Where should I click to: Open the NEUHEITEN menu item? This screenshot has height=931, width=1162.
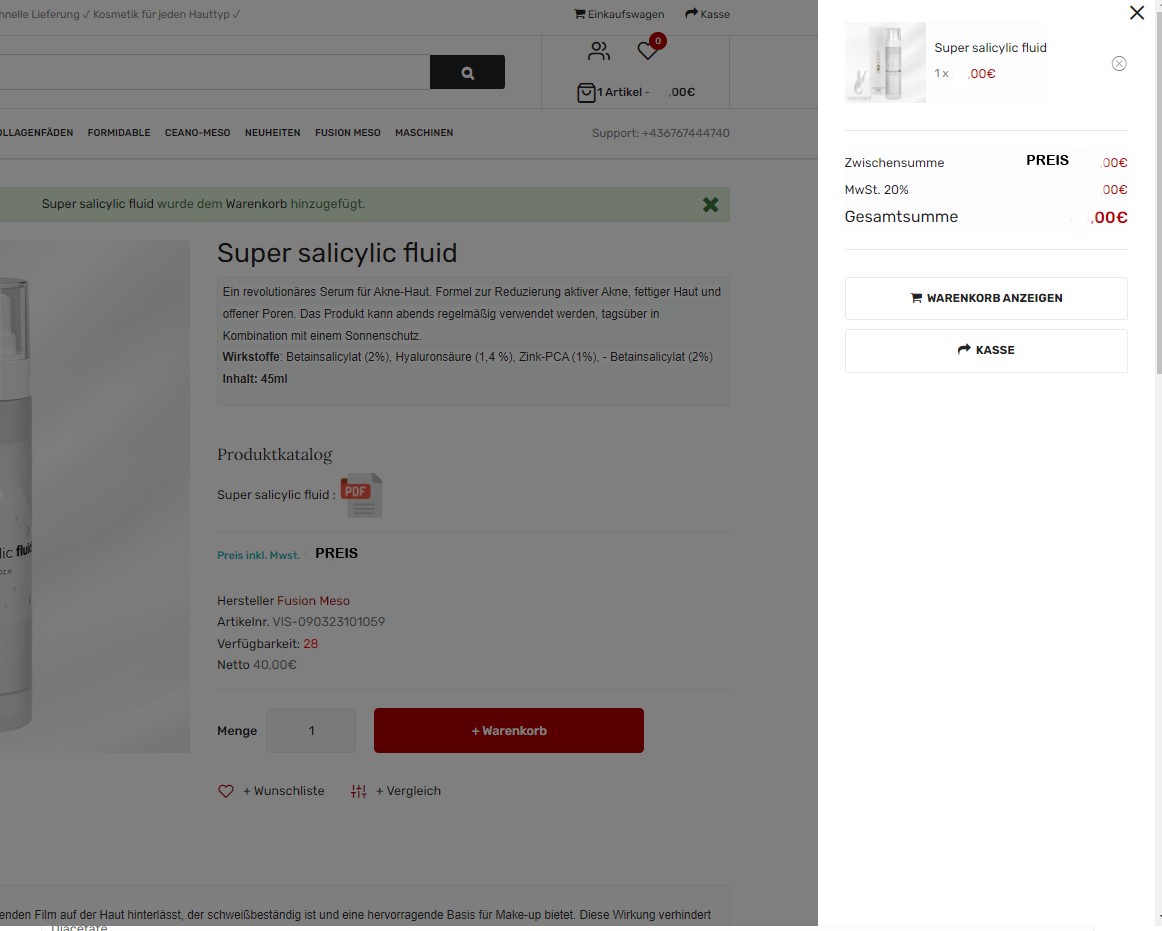272,133
